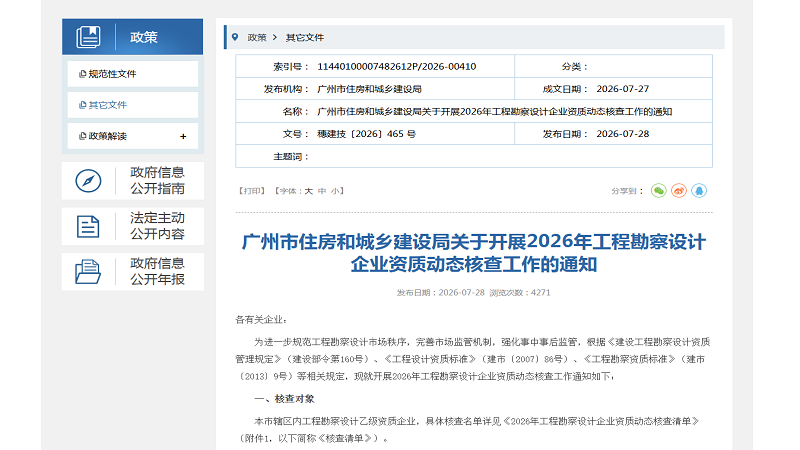This screenshot has height=450, width=800.
Task: Share via the blue QQ icon
Action: pos(699,191)
